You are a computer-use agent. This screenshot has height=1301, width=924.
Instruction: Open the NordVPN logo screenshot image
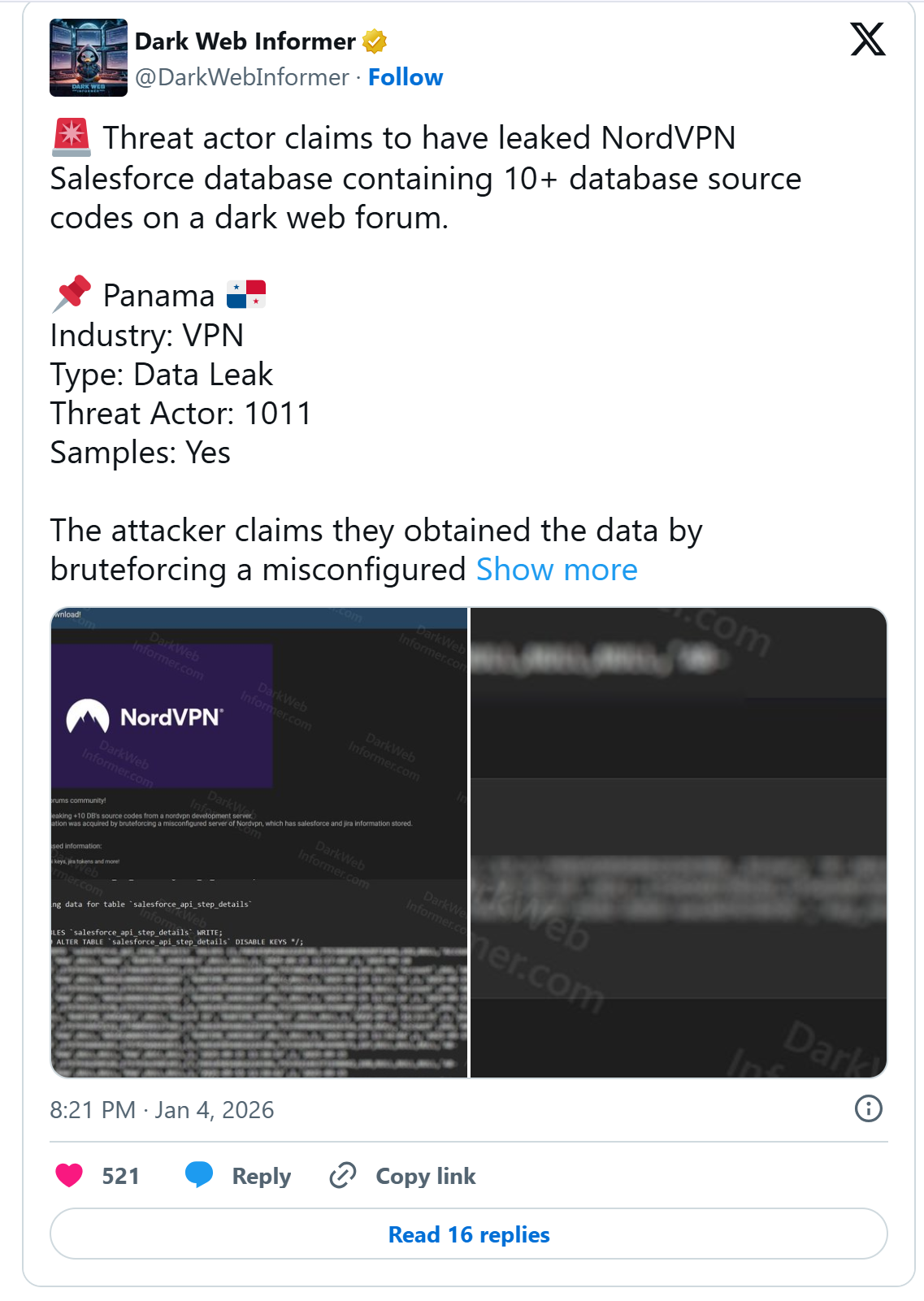(x=259, y=842)
